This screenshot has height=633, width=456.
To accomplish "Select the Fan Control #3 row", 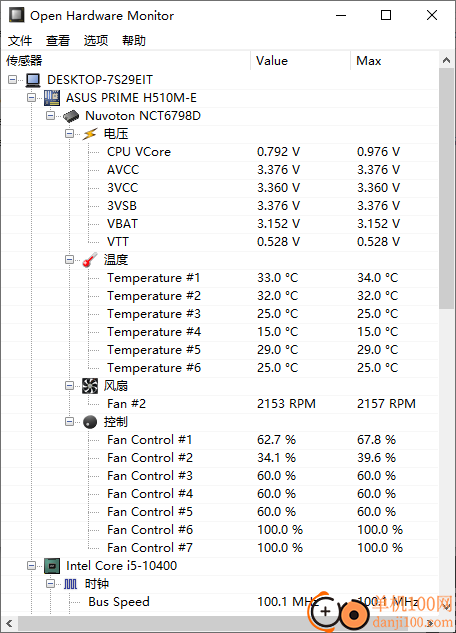I will pyautogui.click(x=220, y=476).
